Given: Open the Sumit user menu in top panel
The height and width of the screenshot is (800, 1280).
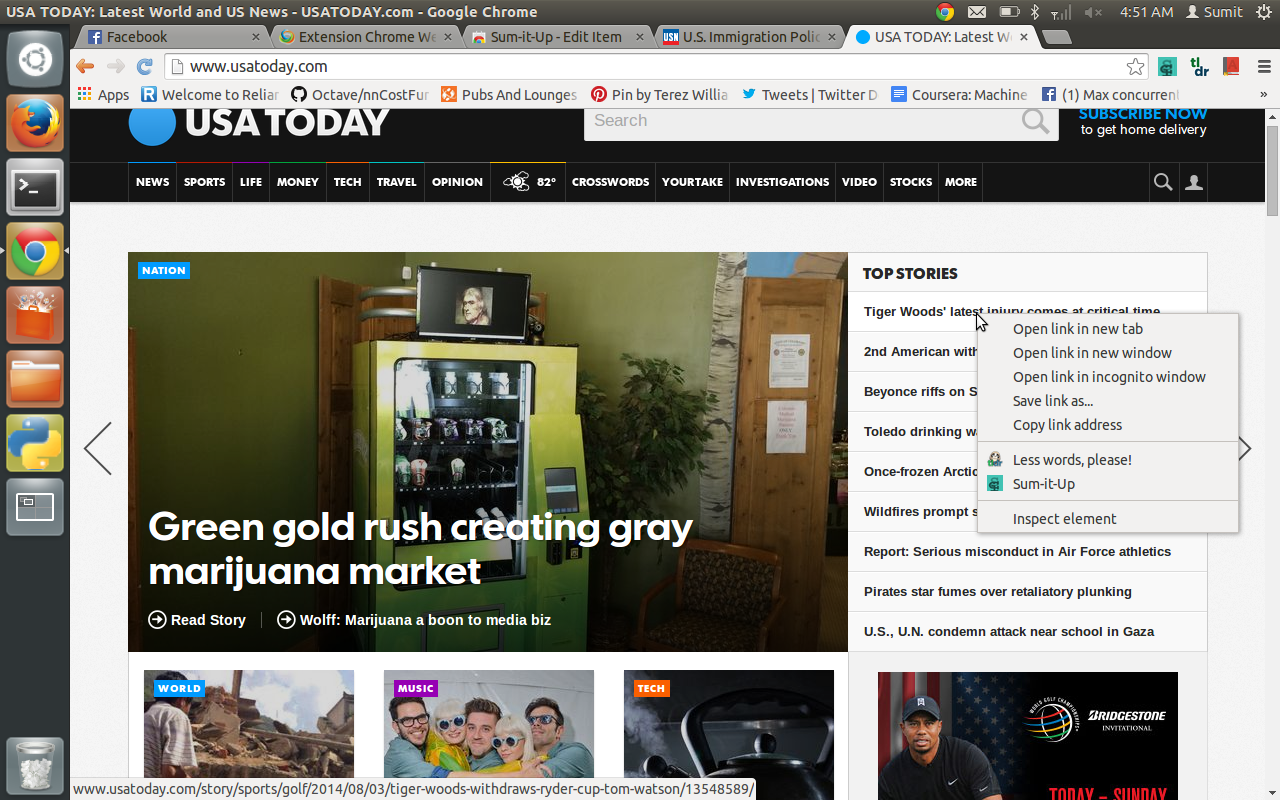Looking at the screenshot, I should tap(1214, 12).
